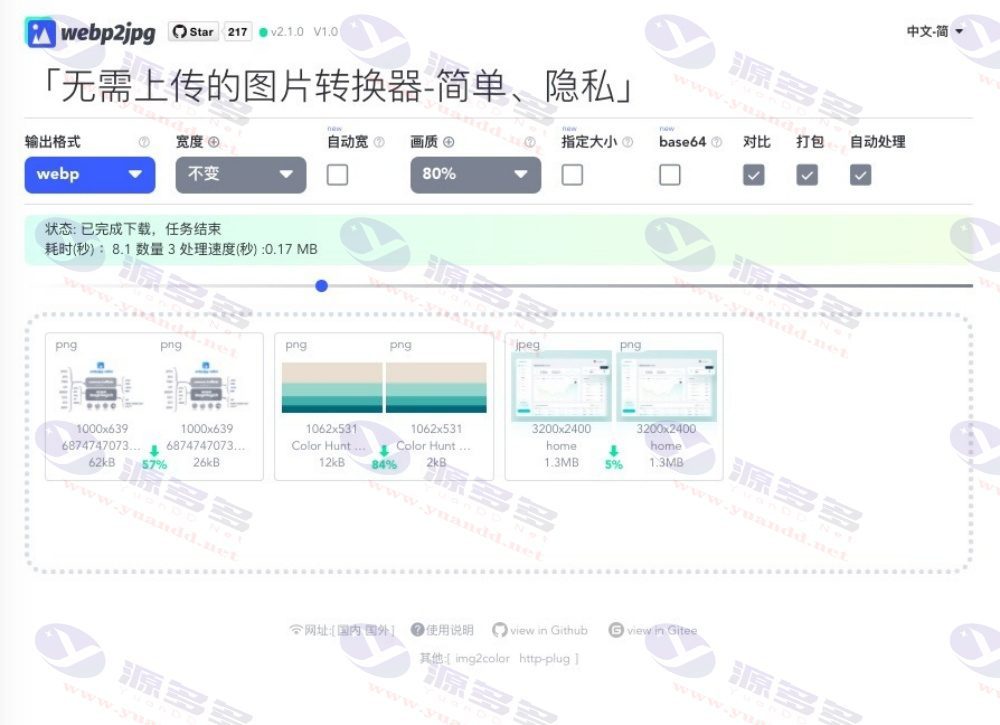Open the 不变 width dropdown
The height and width of the screenshot is (725, 1000).
coord(241,175)
